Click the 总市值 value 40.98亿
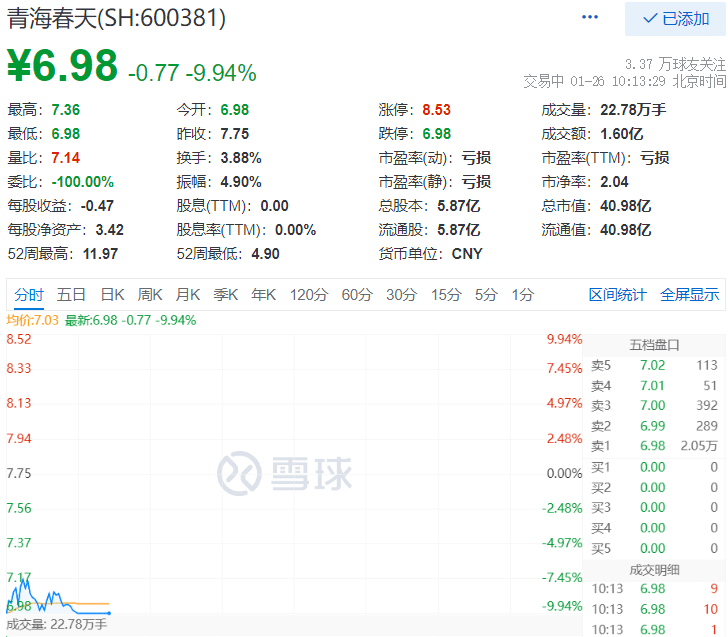 coord(625,206)
